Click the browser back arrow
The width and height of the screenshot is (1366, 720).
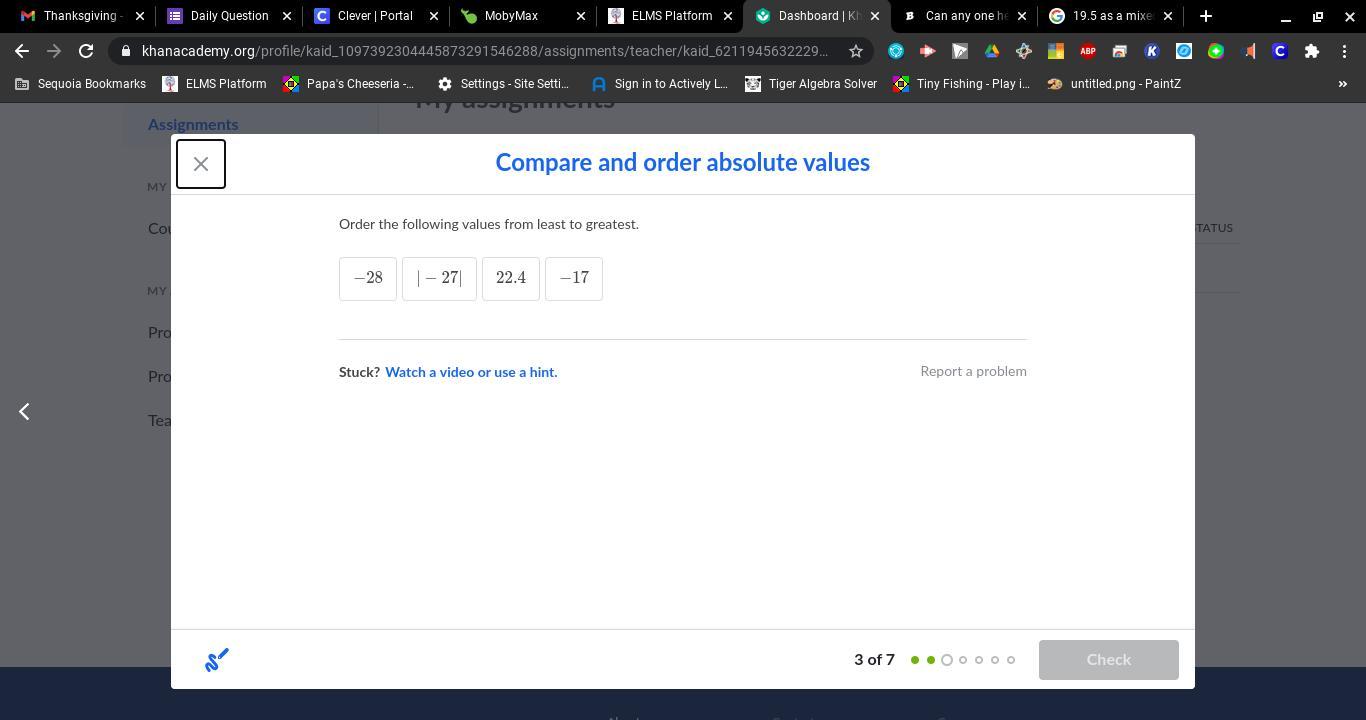22,51
